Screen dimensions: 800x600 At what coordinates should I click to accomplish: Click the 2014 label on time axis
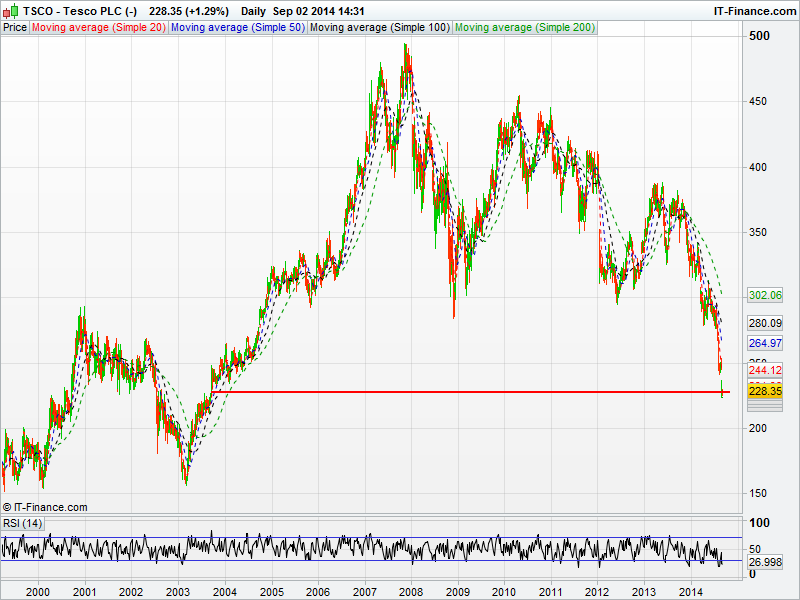[691, 592]
